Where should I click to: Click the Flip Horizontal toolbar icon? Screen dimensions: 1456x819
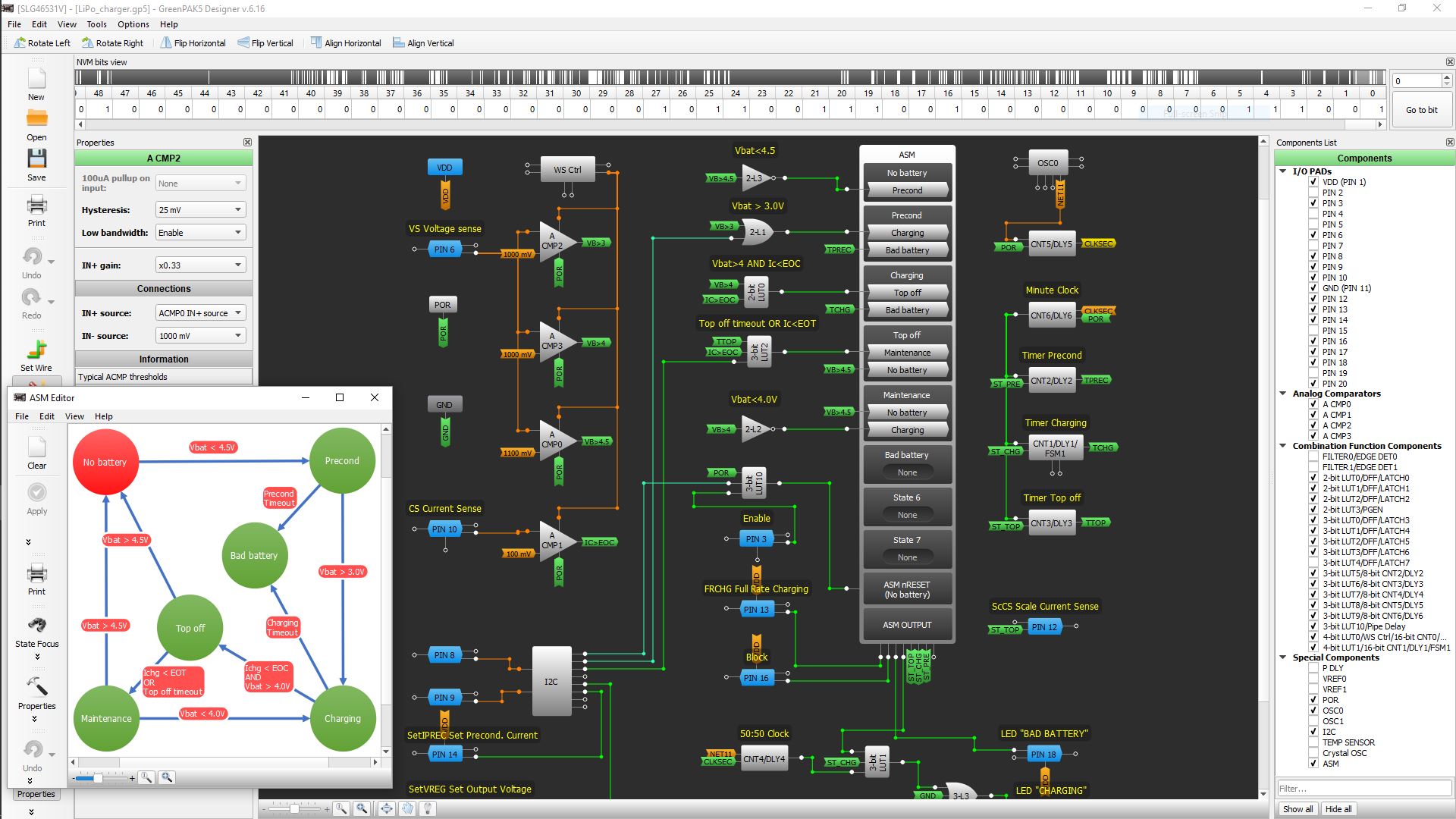click(166, 43)
